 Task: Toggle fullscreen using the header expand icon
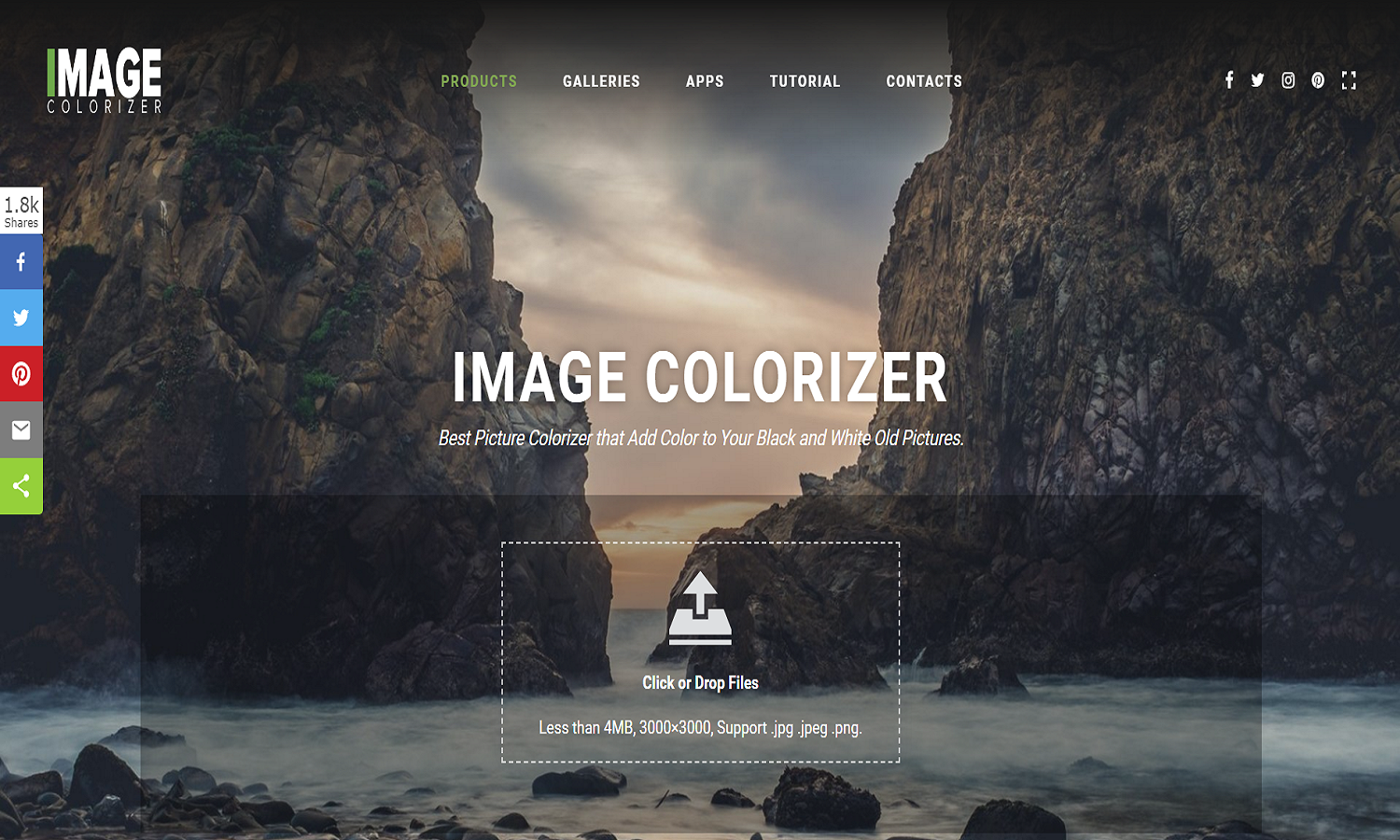(x=1349, y=80)
